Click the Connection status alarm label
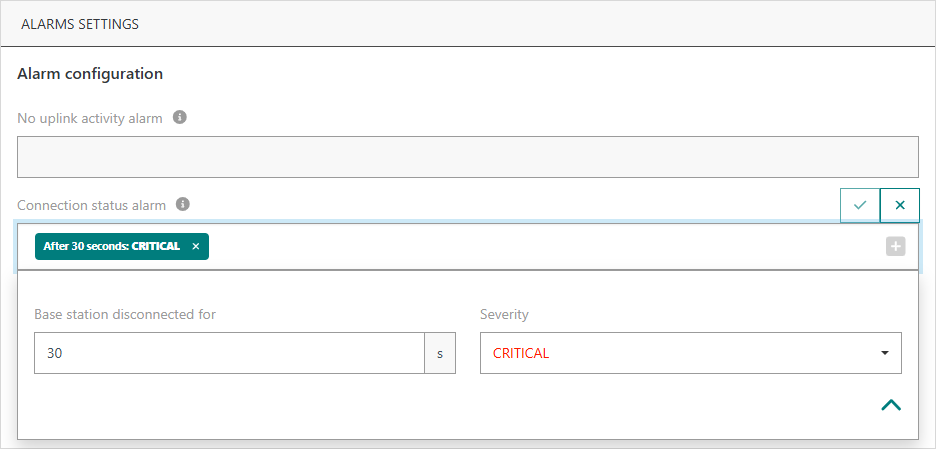Viewport: 936px width, 449px height. [x=91, y=205]
